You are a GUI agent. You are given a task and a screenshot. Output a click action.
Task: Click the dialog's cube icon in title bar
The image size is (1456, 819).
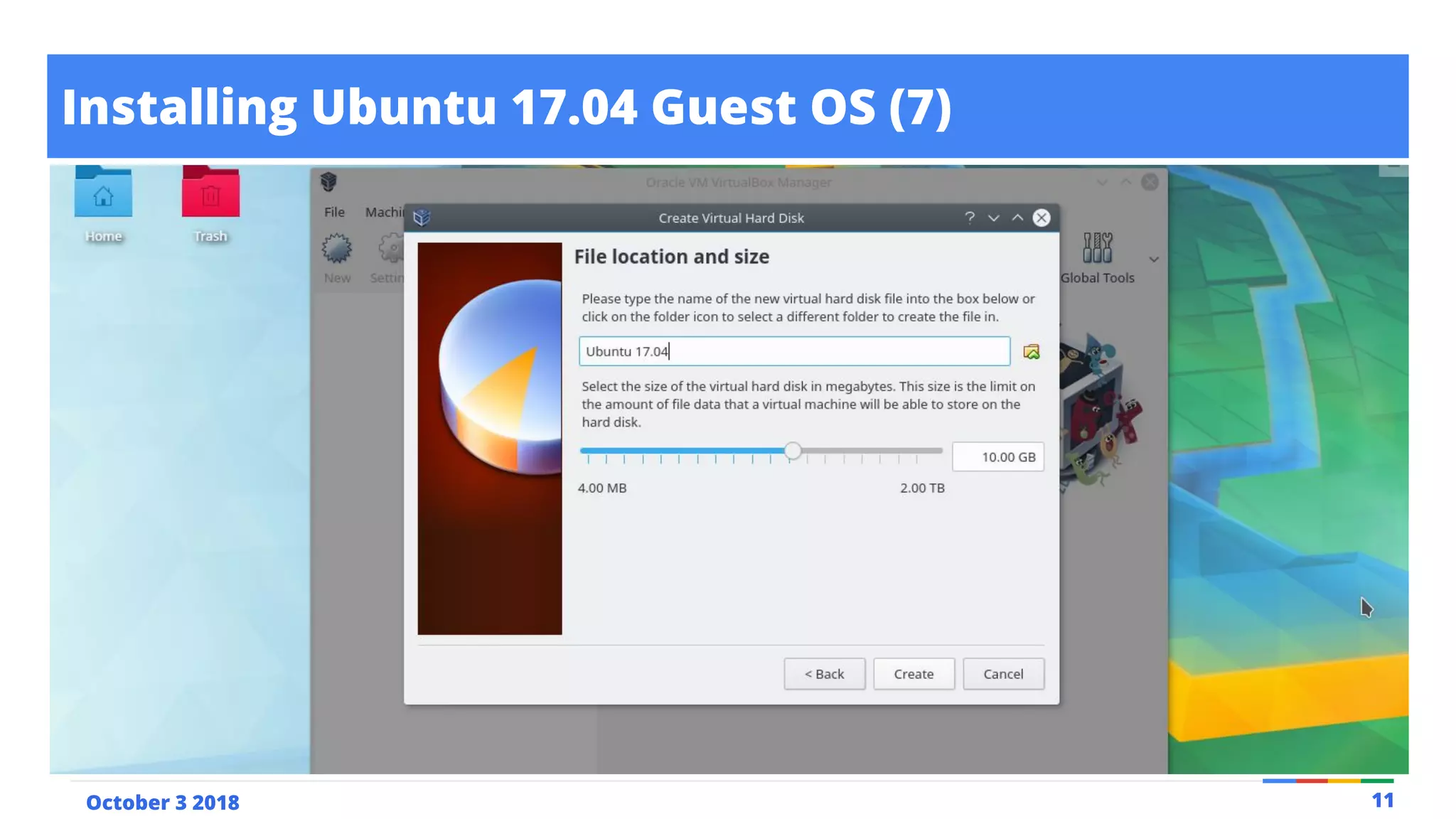pos(422,218)
